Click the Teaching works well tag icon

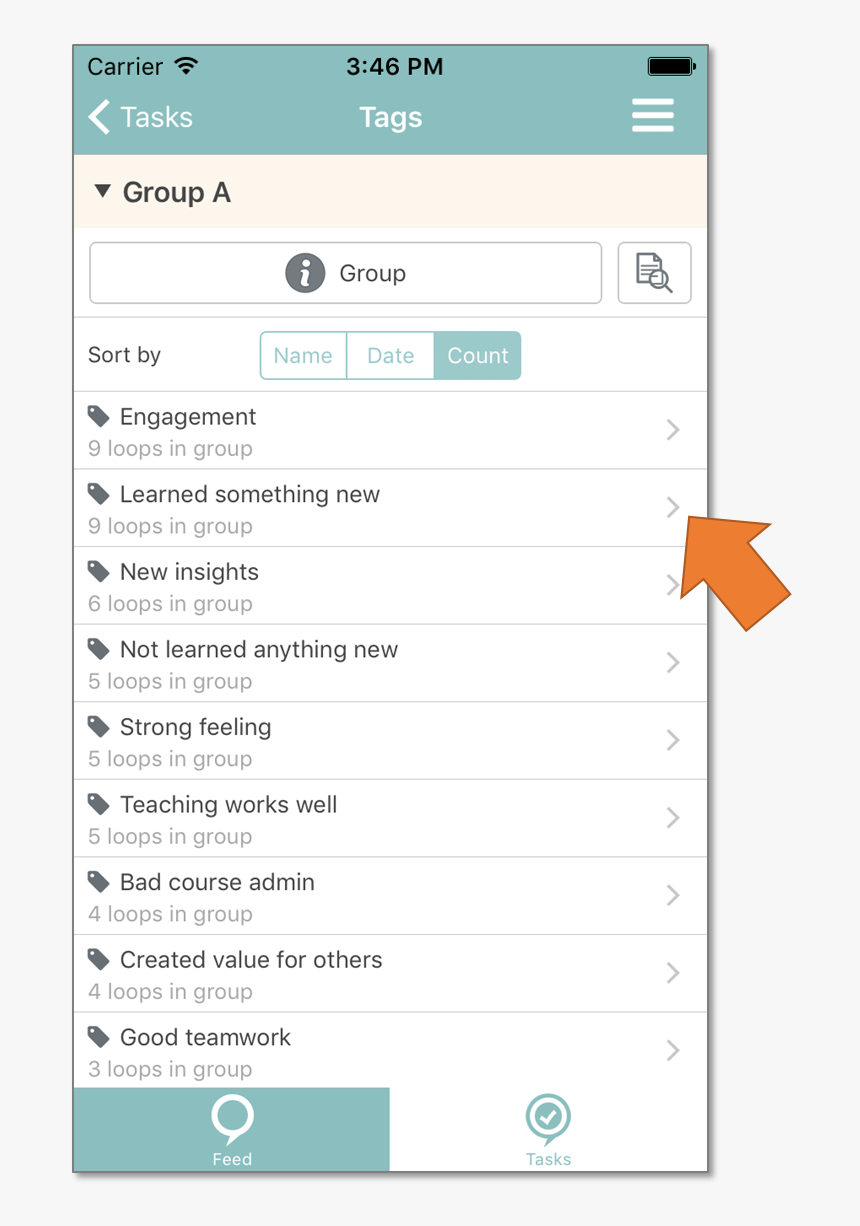point(98,804)
